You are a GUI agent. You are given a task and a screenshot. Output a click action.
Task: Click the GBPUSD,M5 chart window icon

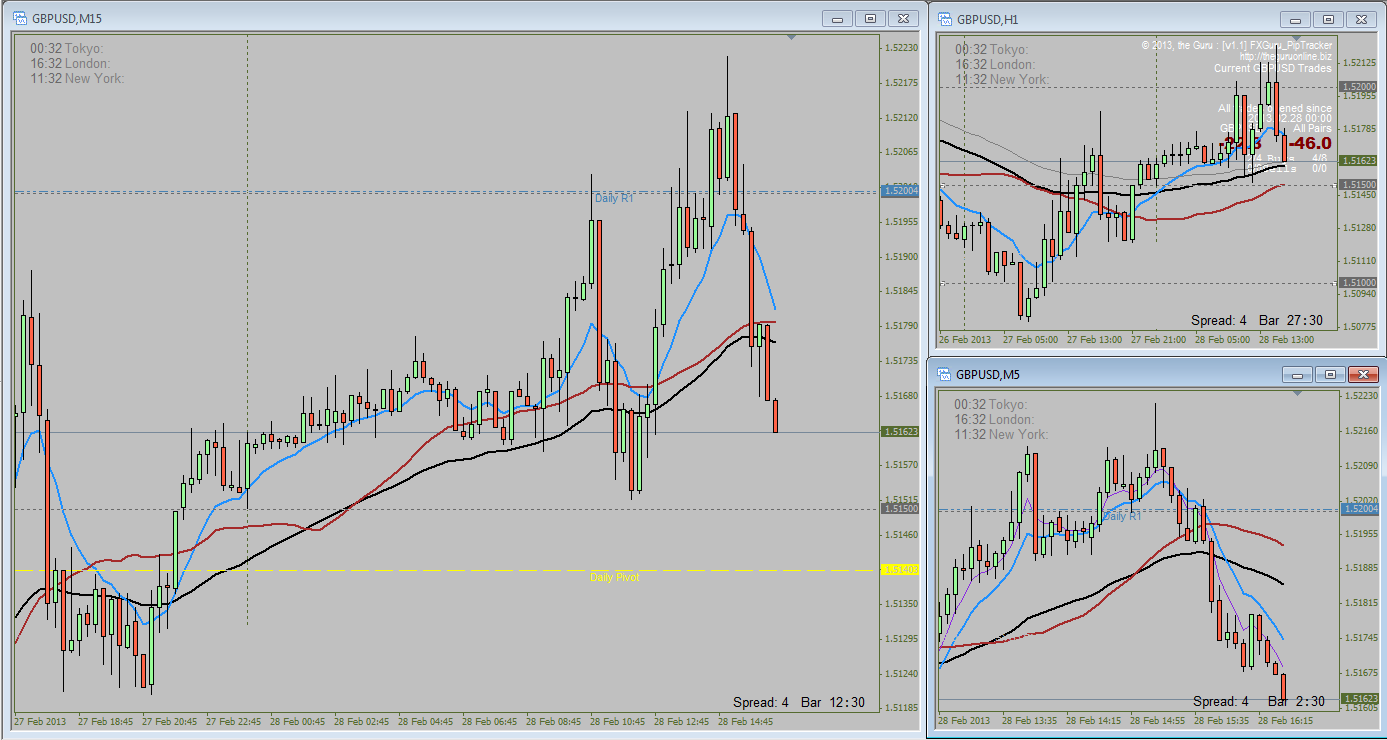click(x=944, y=374)
